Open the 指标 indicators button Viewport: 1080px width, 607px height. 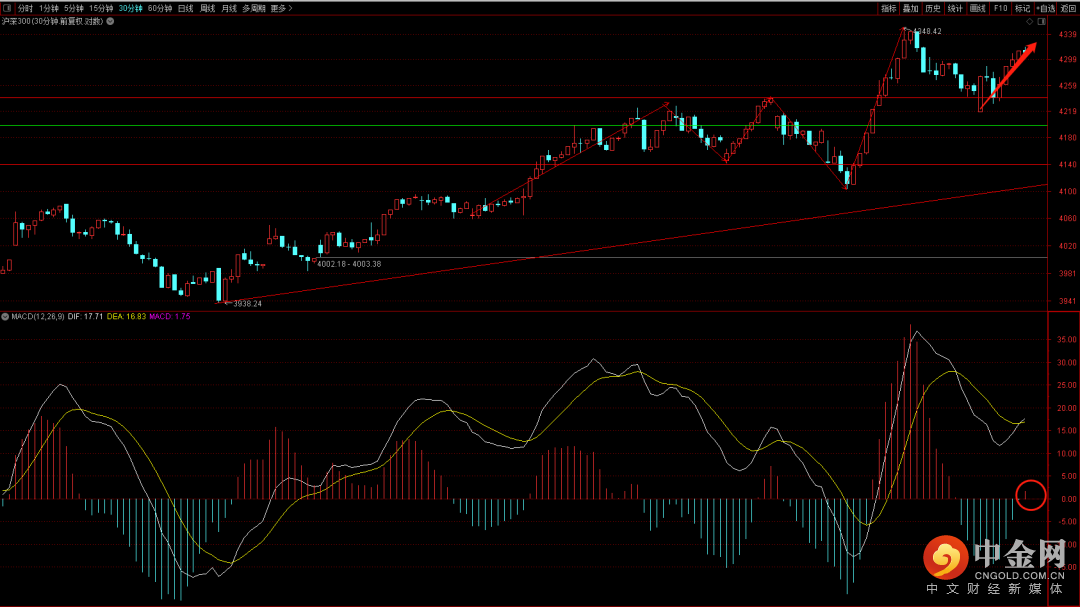point(889,8)
